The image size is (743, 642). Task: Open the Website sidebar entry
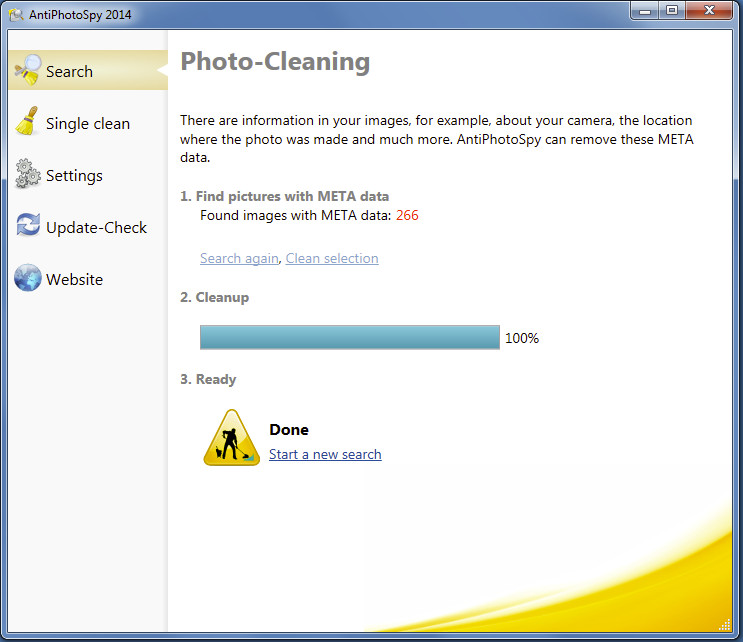(74, 280)
